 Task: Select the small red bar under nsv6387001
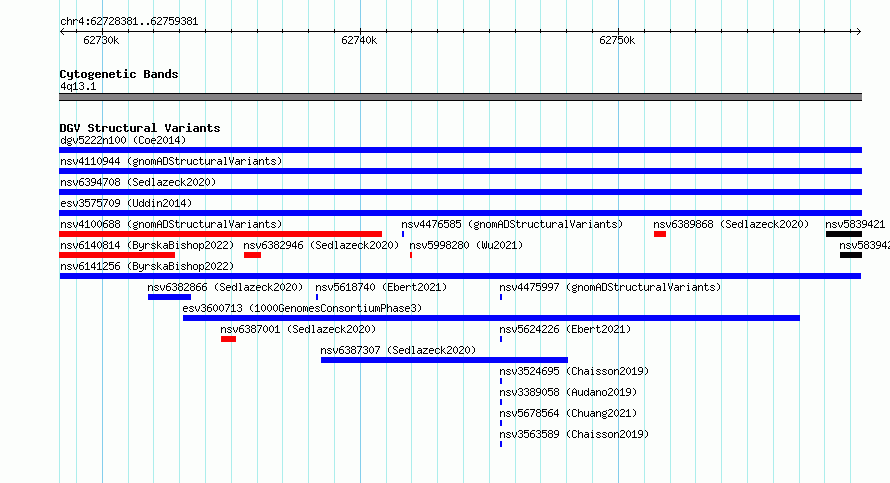[x=228, y=339]
